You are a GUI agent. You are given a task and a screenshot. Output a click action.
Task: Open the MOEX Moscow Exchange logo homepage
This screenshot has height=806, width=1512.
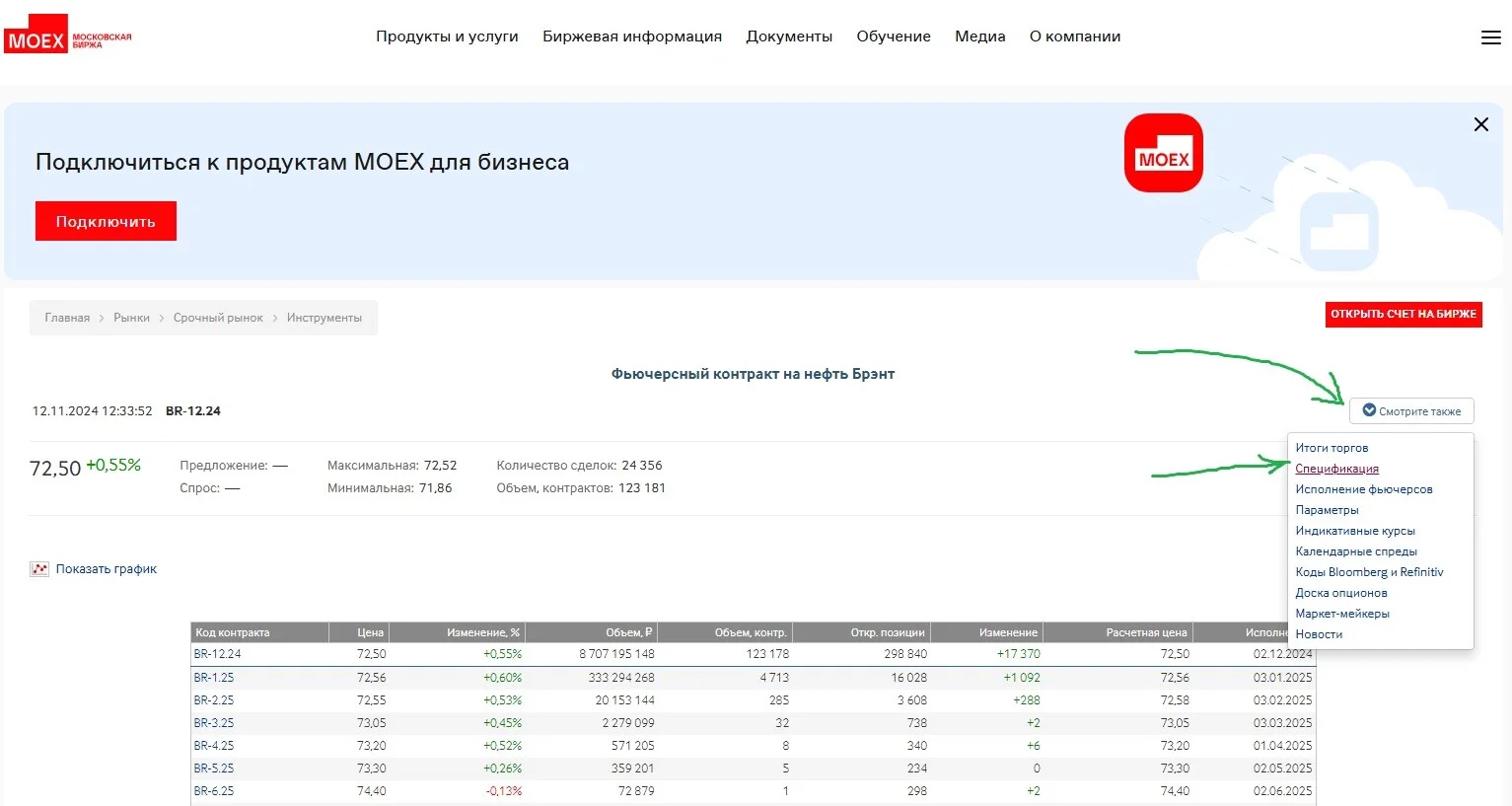click(68, 35)
